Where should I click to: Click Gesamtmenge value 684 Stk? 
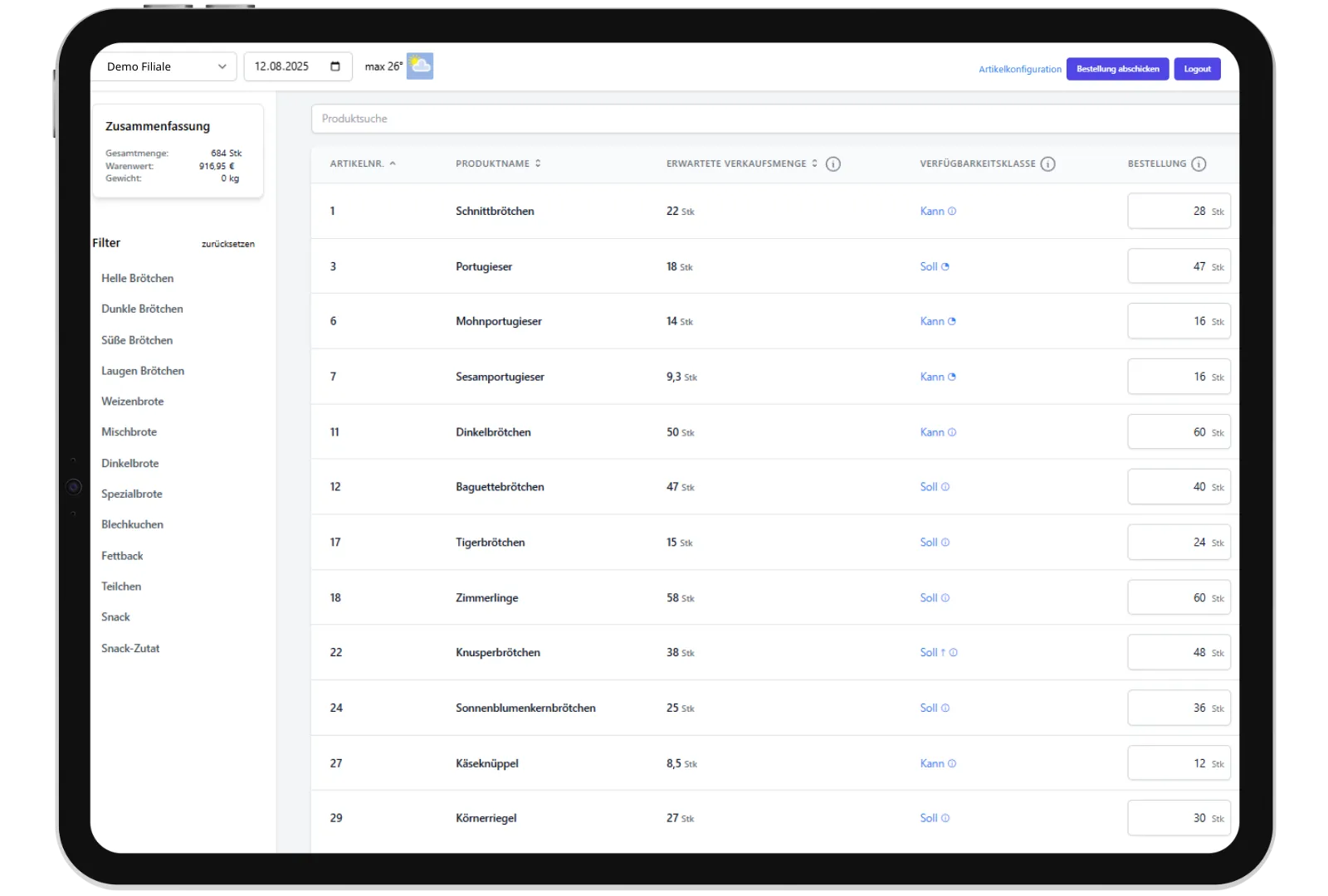[x=226, y=153]
